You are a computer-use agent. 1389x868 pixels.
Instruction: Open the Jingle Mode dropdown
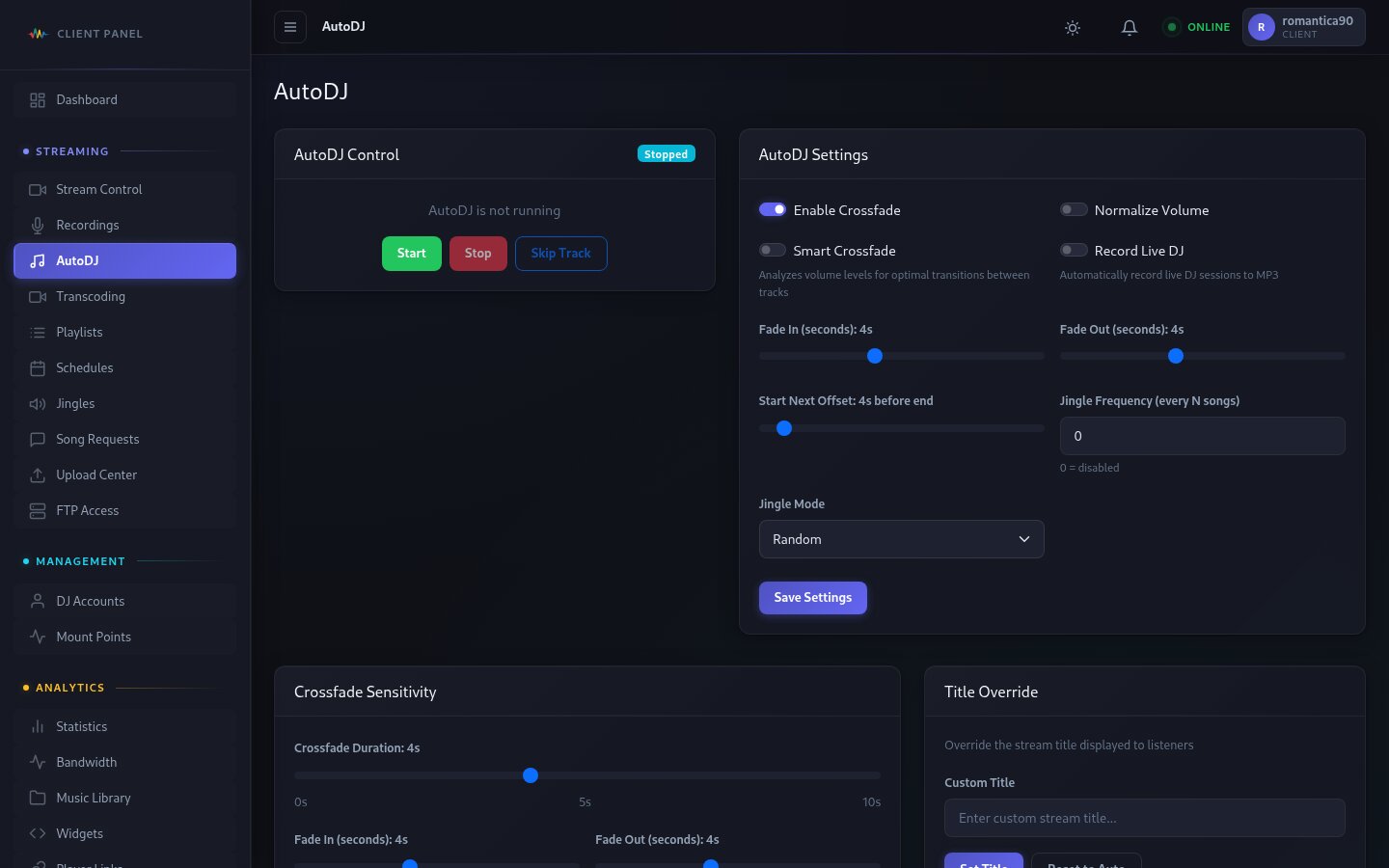[x=901, y=539]
